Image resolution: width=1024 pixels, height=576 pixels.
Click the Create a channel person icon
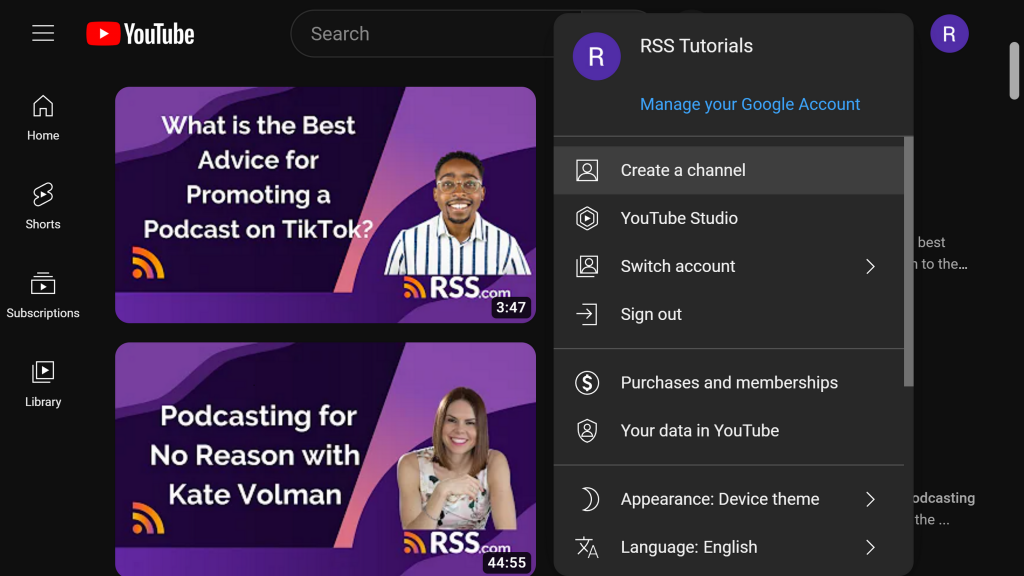tap(586, 170)
